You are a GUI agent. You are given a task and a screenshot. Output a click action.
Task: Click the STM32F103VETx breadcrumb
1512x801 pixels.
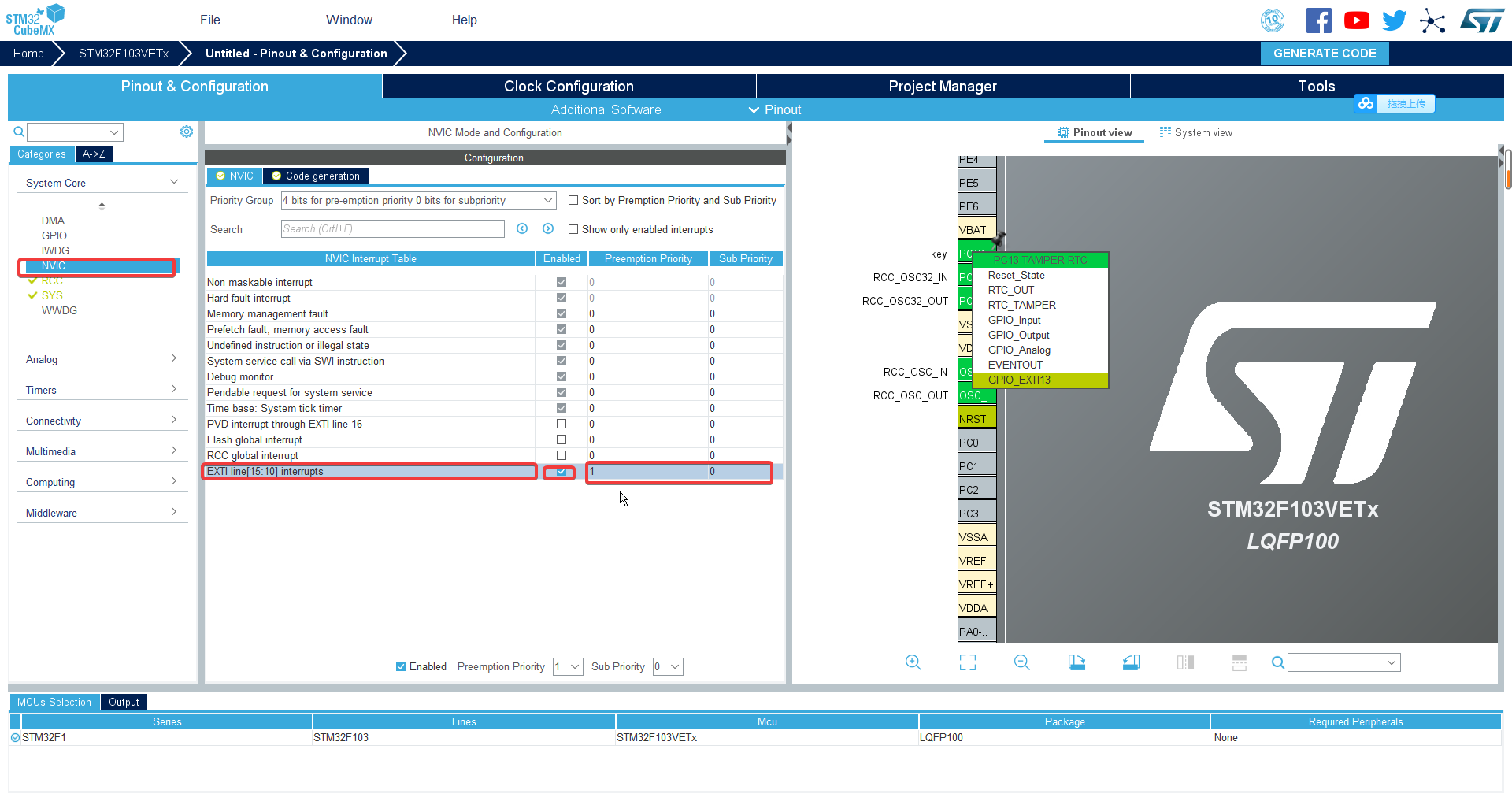(124, 54)
